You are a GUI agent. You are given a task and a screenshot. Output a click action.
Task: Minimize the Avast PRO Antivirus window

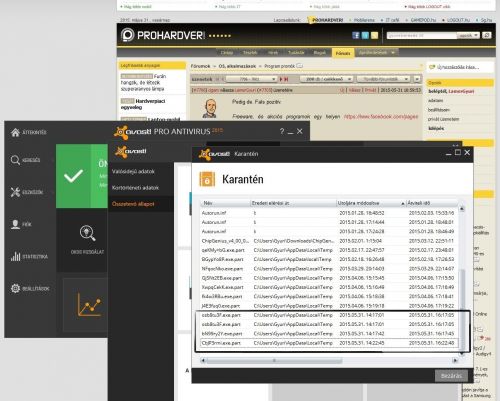pyautogui.click(x=290, y=132)
